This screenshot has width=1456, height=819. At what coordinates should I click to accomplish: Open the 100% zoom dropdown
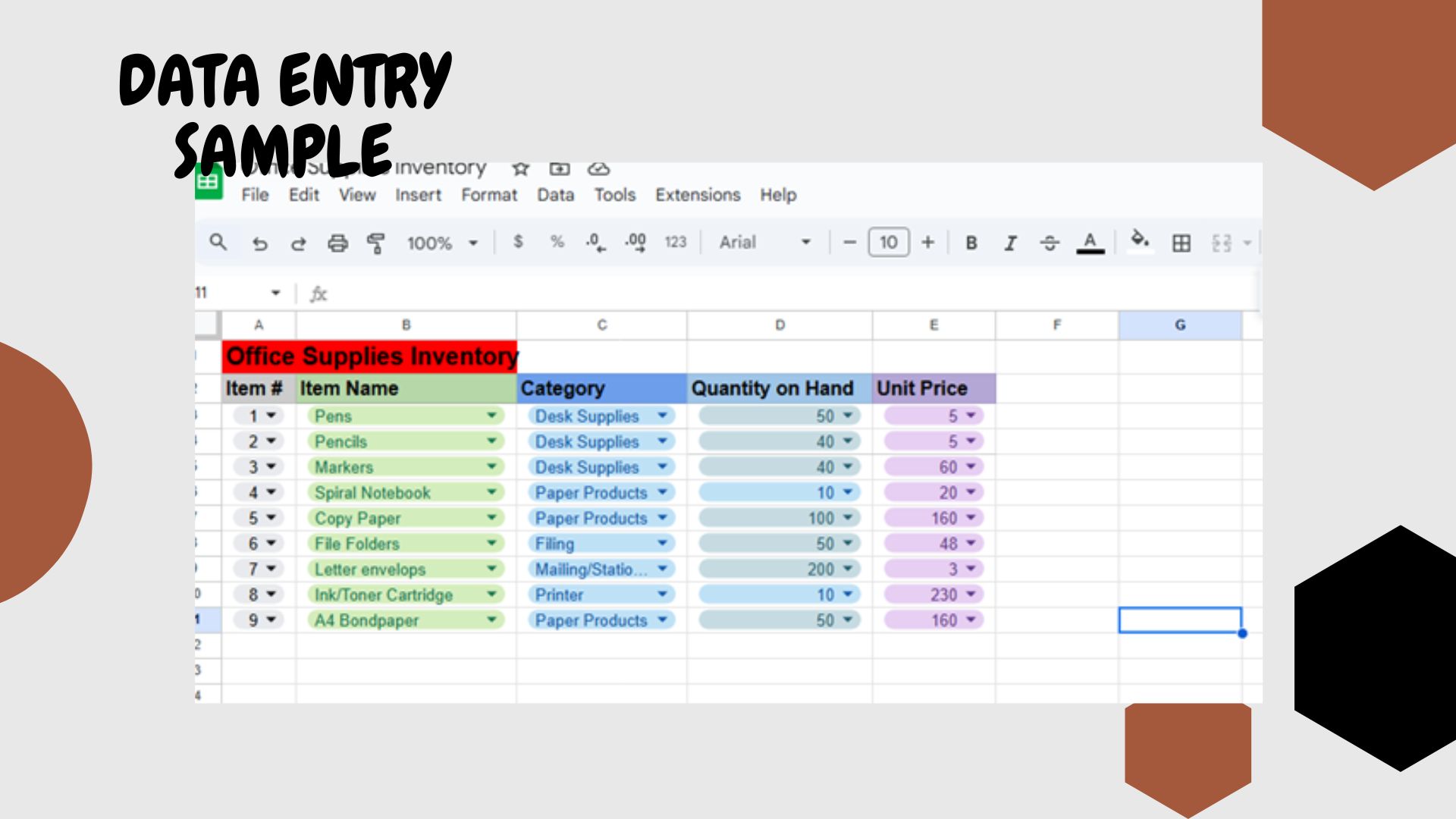pyautogui.click(x=442, y=243)
